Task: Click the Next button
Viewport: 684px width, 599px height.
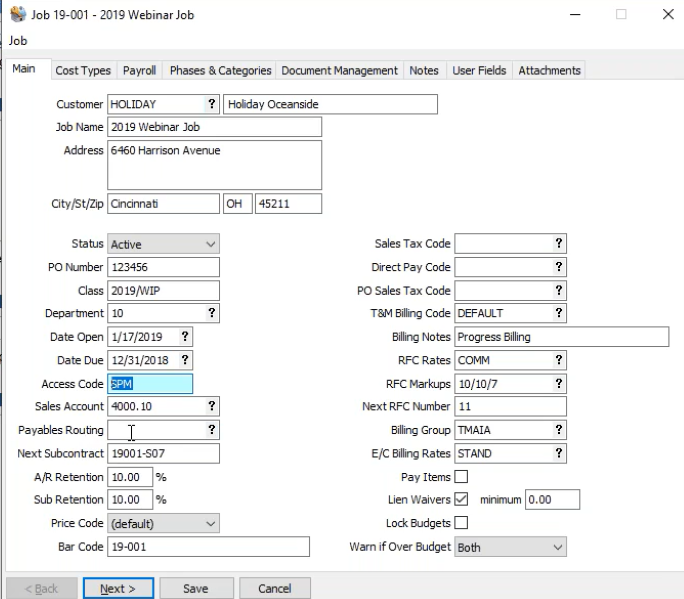Action: point(117,589)
